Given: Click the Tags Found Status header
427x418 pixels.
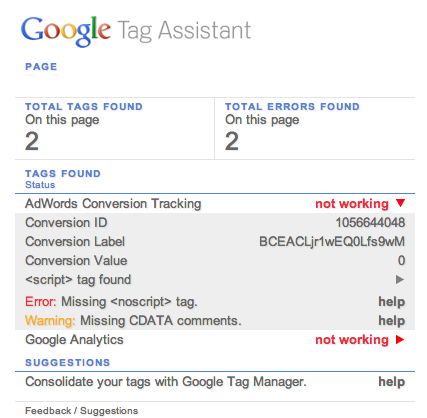Looking at the screenshot, I should (63, 178).
